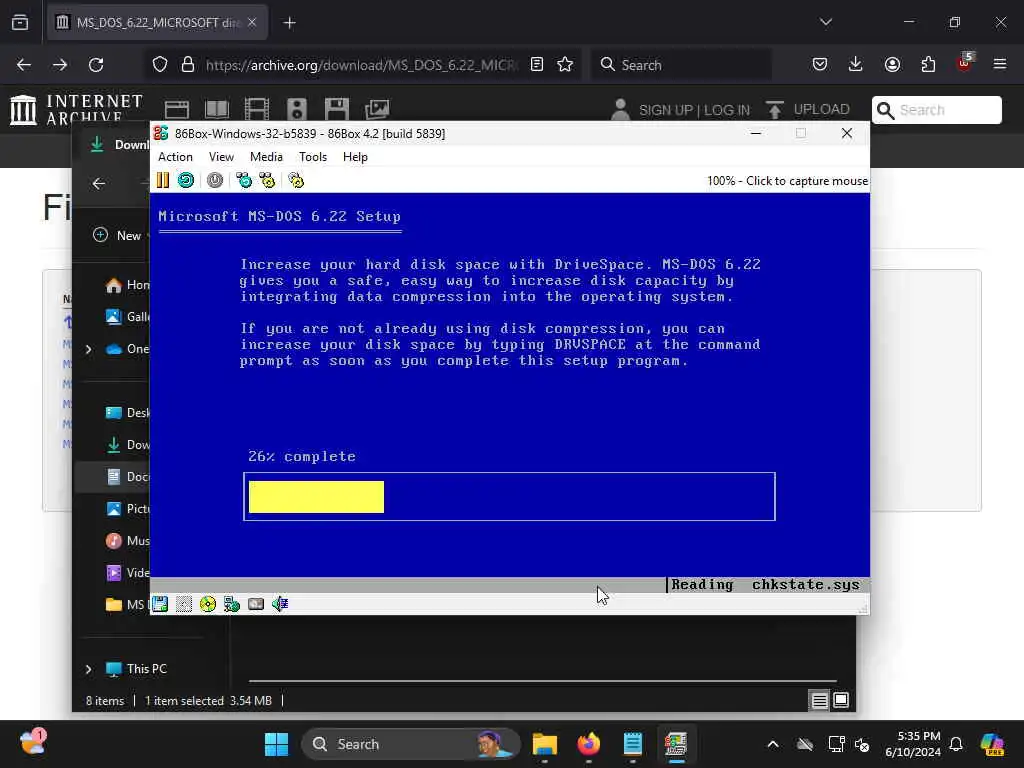Send Ctrl+Alt+Del via 86Box toolbar icon
Image resolution: width=1024 pixels, height=768 pixels.
[x=244, y=180]
